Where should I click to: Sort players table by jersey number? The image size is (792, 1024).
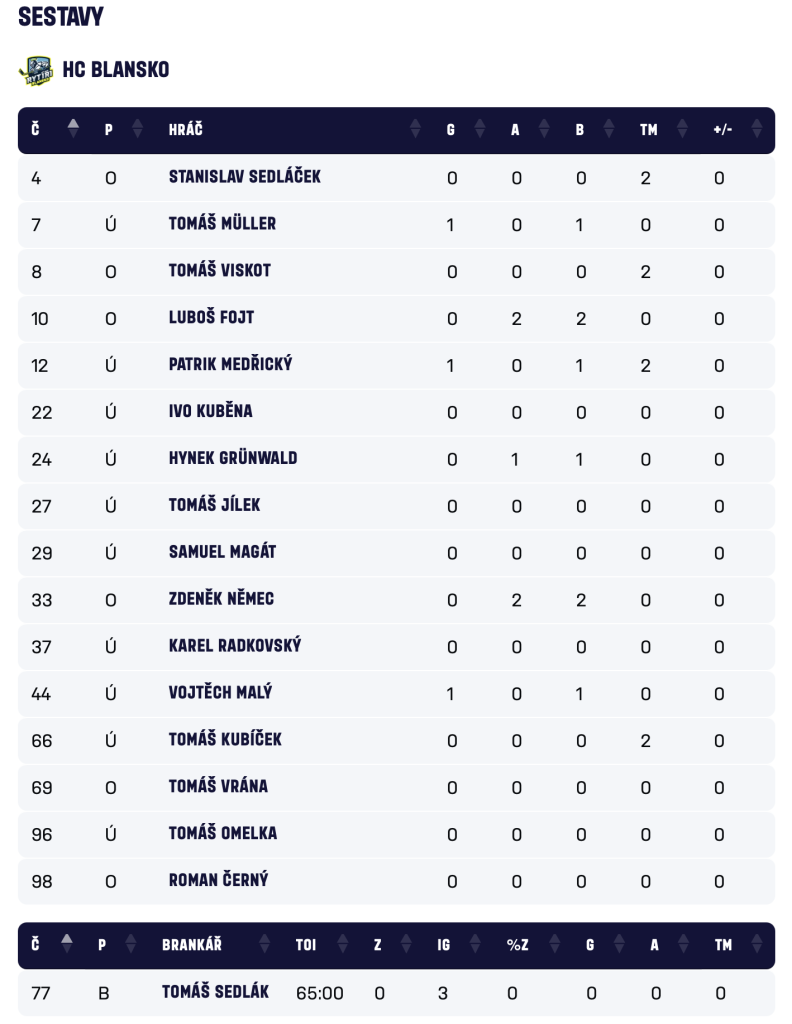72,130
